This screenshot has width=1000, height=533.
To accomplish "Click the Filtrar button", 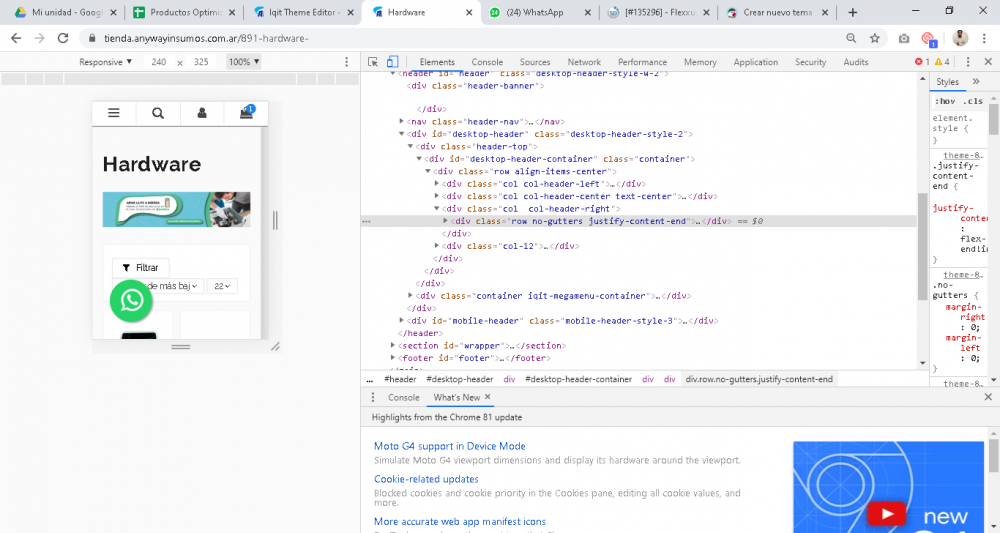I will (141, 268).
